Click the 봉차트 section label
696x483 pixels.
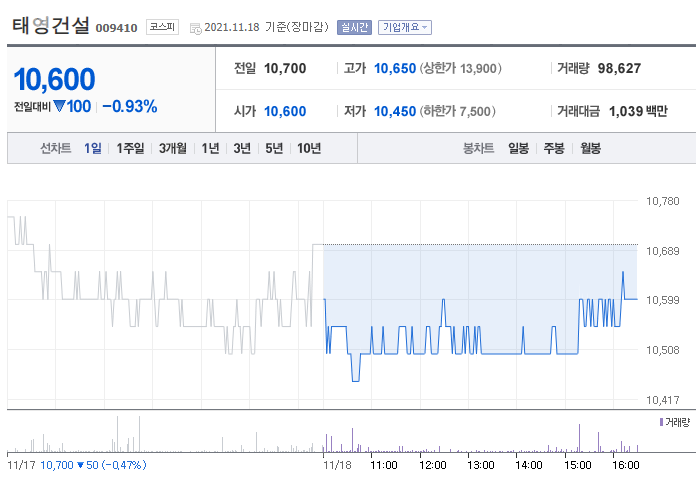click(478, 148)
